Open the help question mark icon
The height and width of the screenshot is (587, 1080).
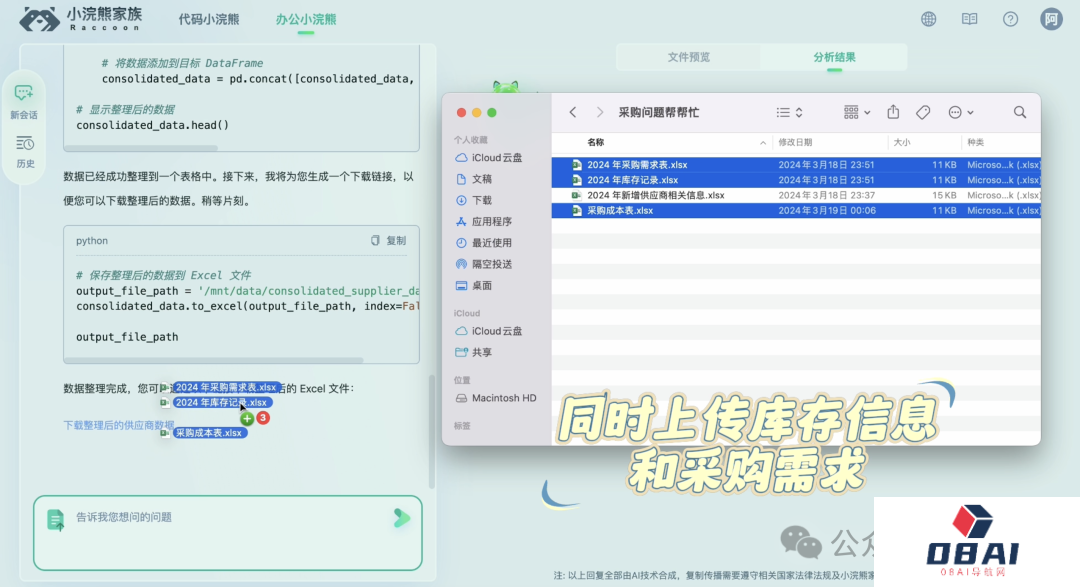pos(1010,19)
